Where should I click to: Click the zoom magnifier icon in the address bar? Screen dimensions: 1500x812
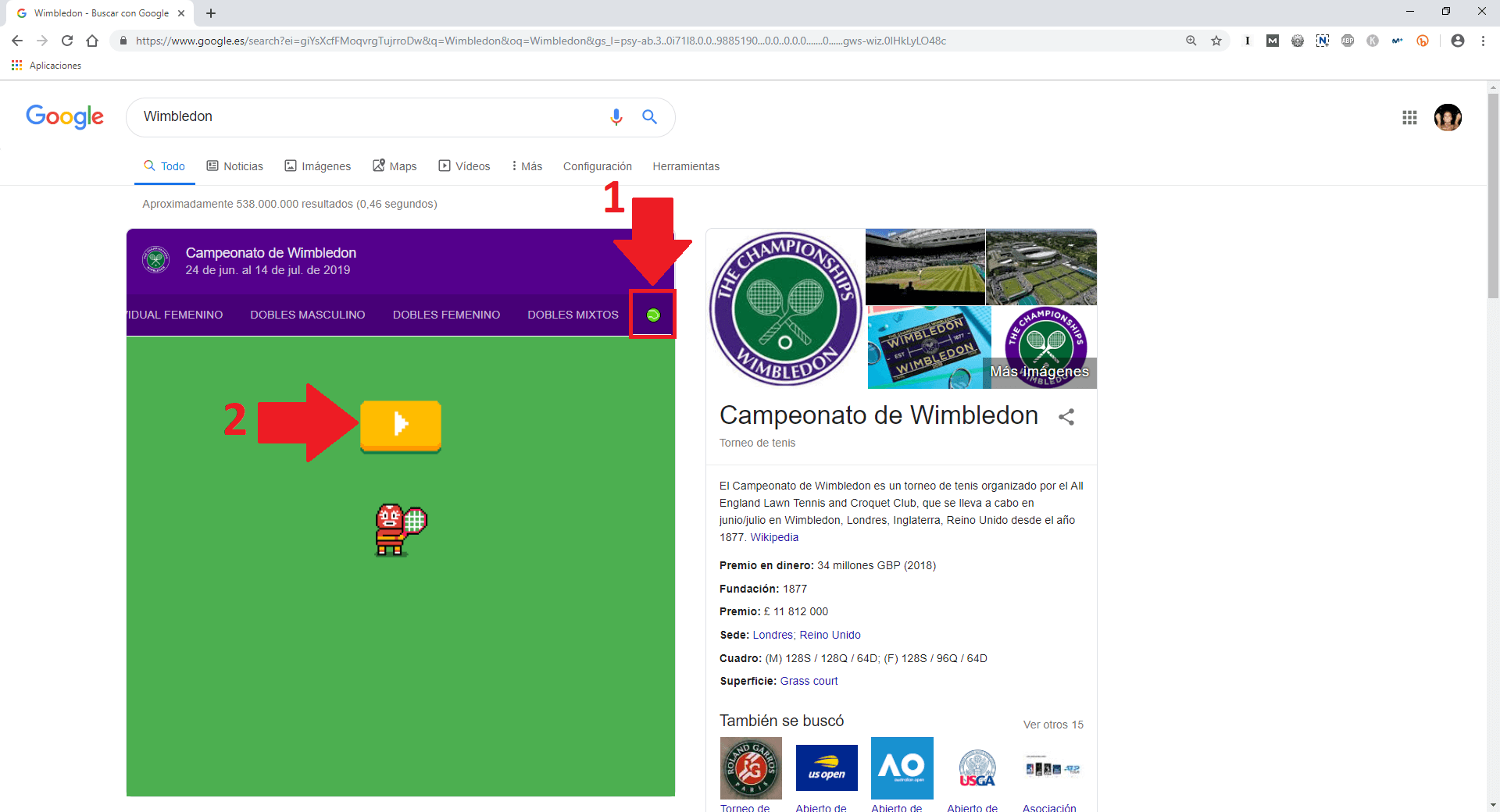pyautogui.click(x=1191, y=41)
